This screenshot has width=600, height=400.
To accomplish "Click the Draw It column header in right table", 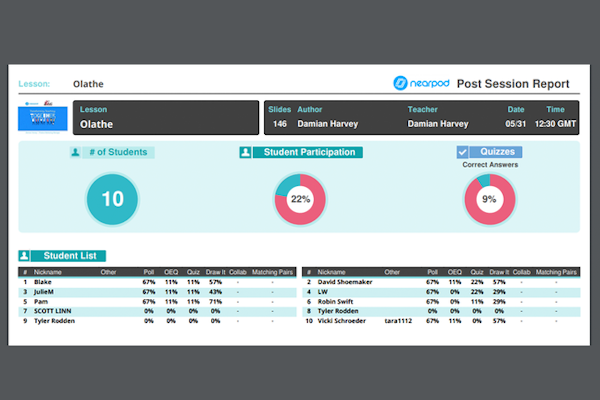I will (499, 271).
